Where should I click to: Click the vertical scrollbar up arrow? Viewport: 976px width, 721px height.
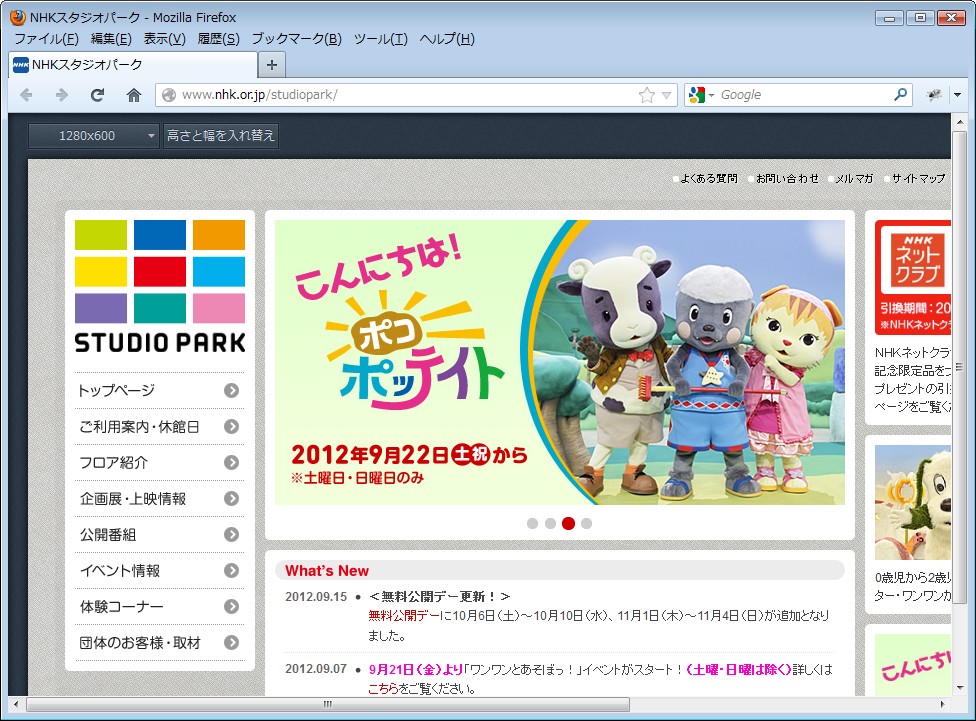[959, 122]
